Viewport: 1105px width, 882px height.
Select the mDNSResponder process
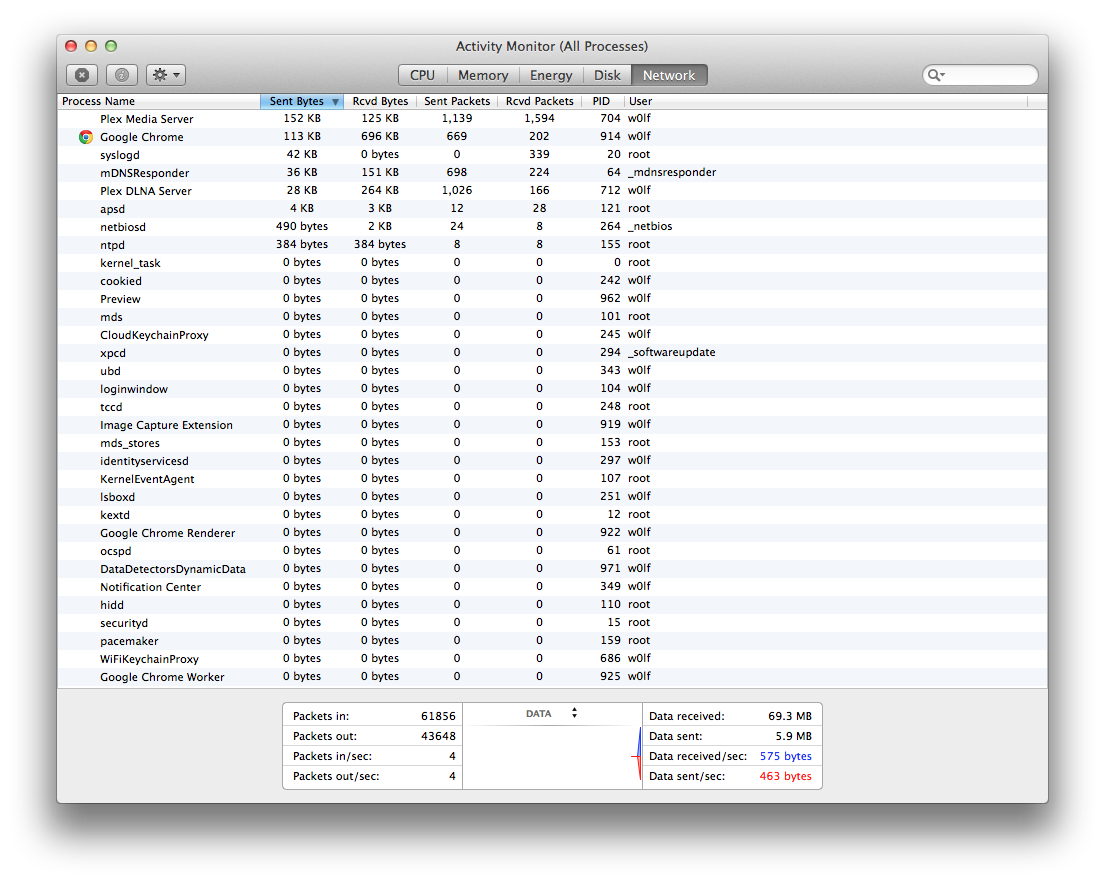[x=552, y=173]
